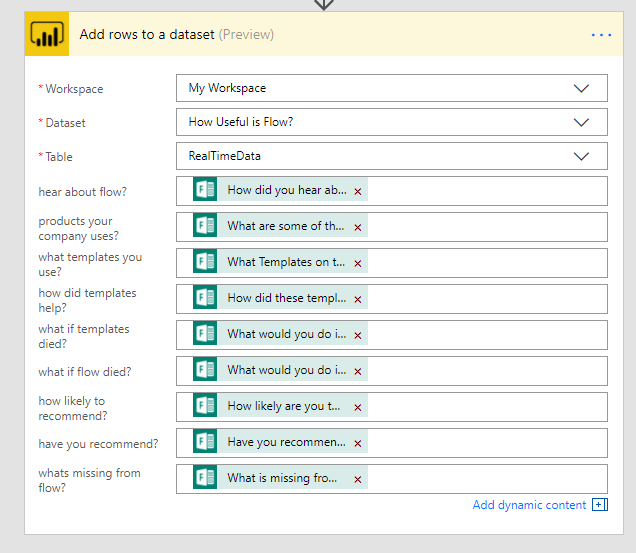Viewport: 636px width, 553px height.
Task: Click the 'Add rows to a dataset' title
Action: tap(147, 35)
